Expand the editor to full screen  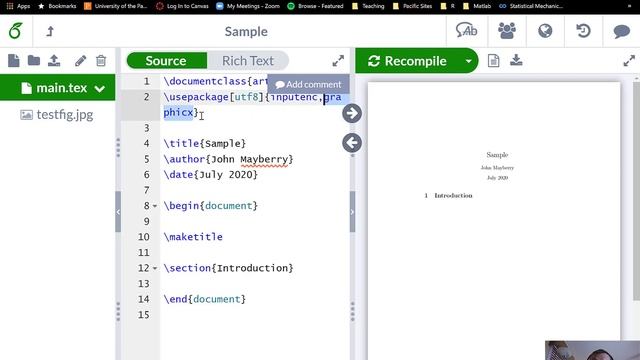[x=338, y=61]
